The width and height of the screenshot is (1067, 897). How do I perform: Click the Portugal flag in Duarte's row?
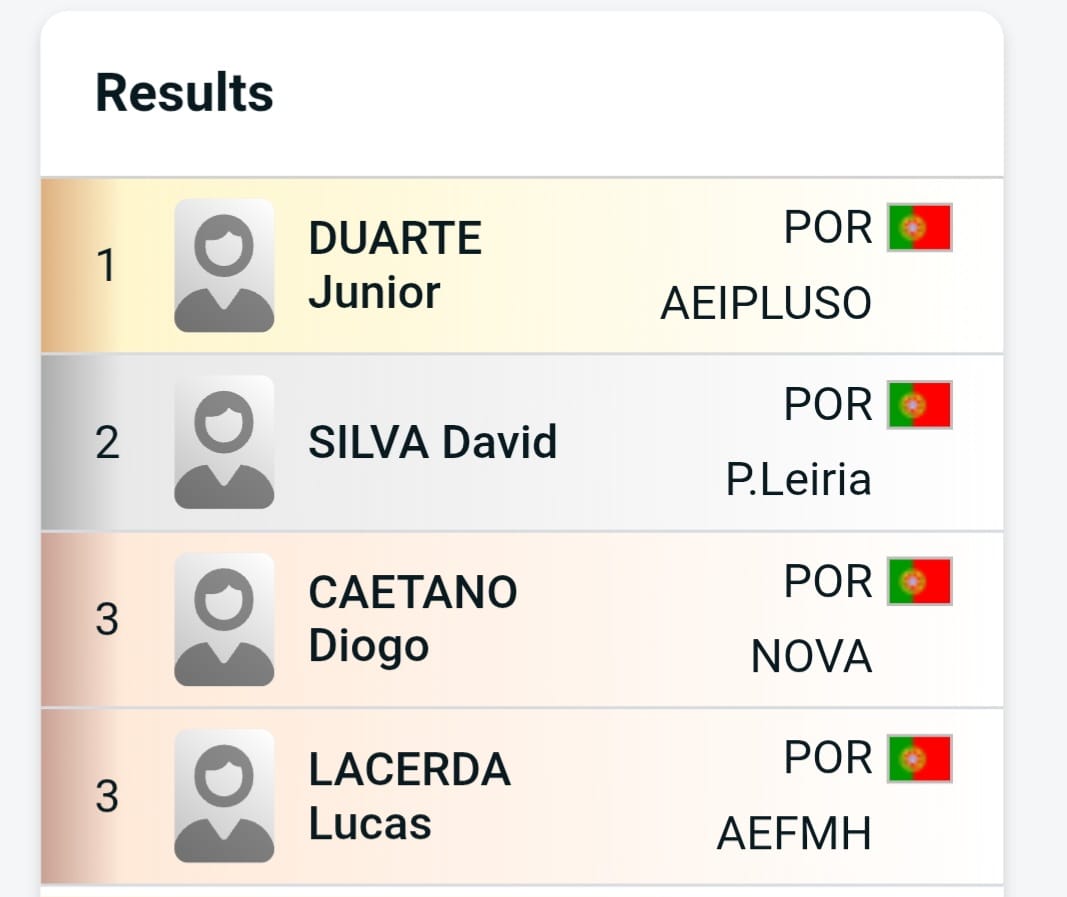coord(920,228)
